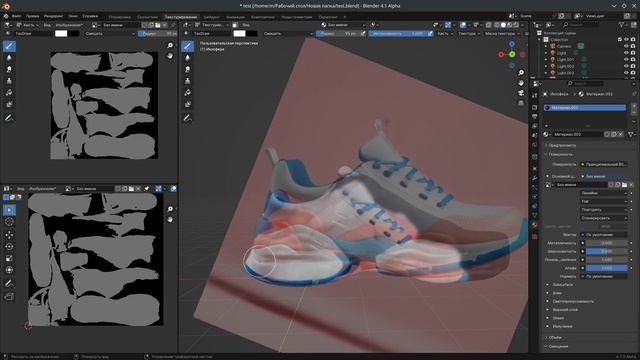
Task: Toggle visibility eye for Collection
Action: point(626,40)
